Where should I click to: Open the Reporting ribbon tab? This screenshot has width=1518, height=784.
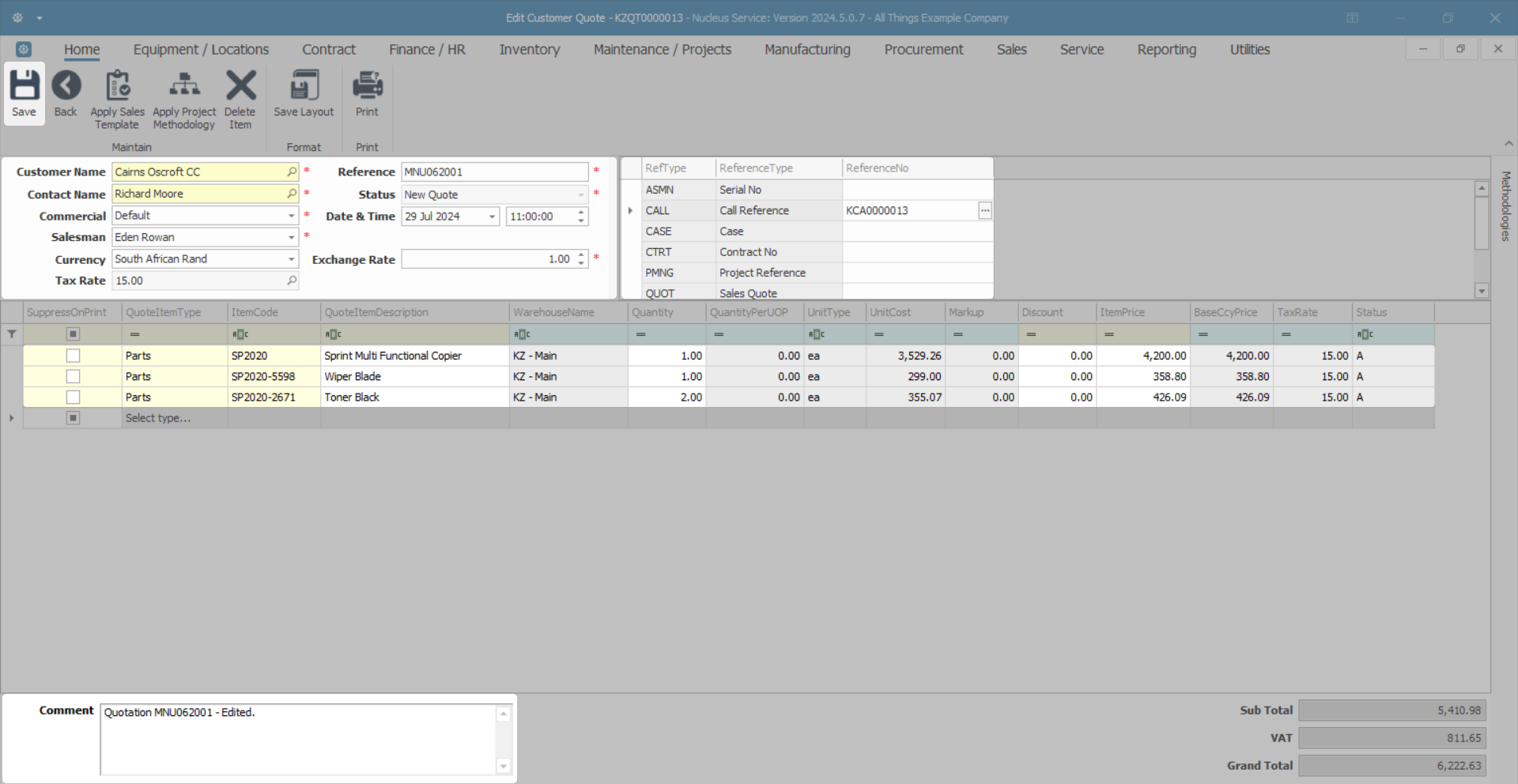(x=1167, y=50)
